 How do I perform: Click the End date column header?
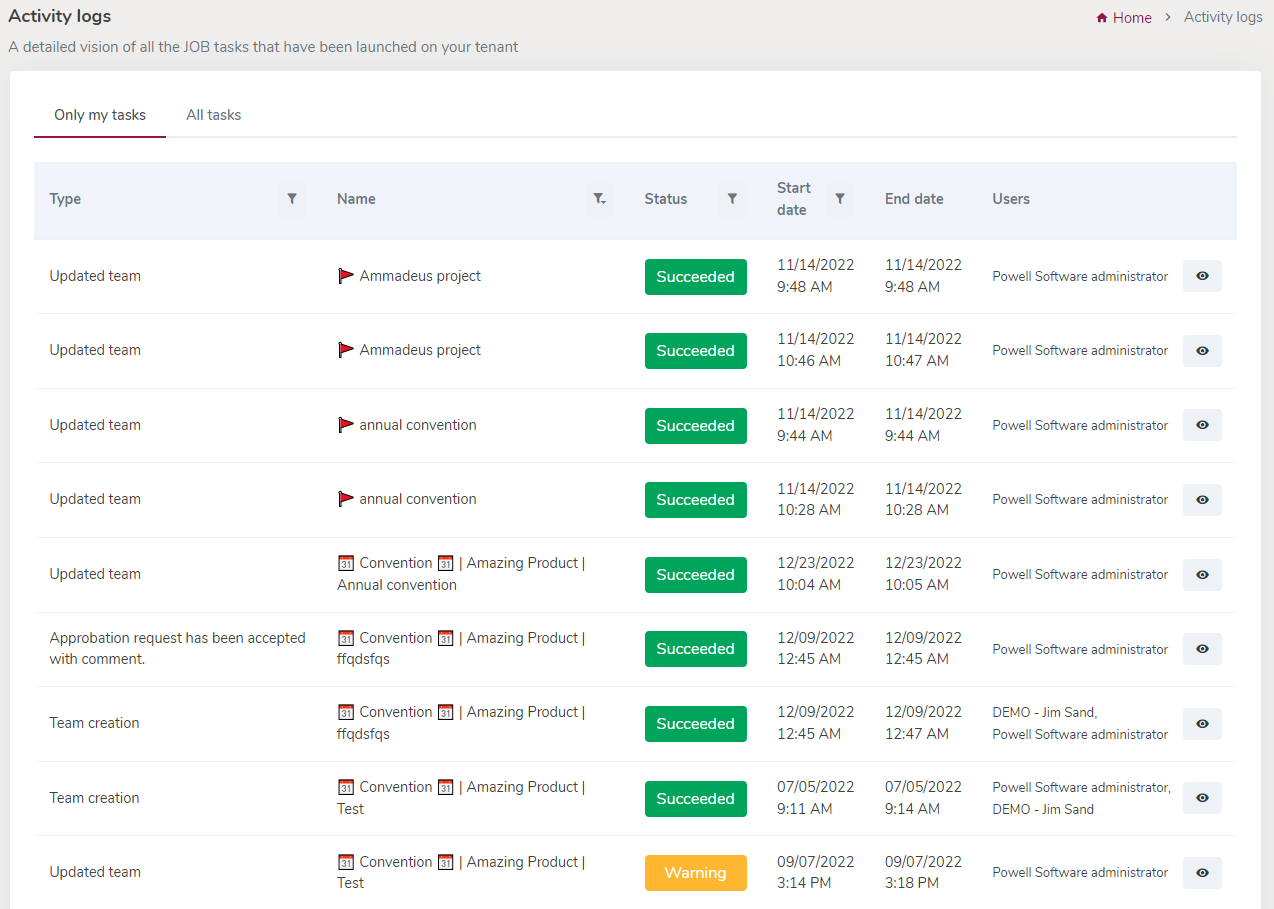914,199
